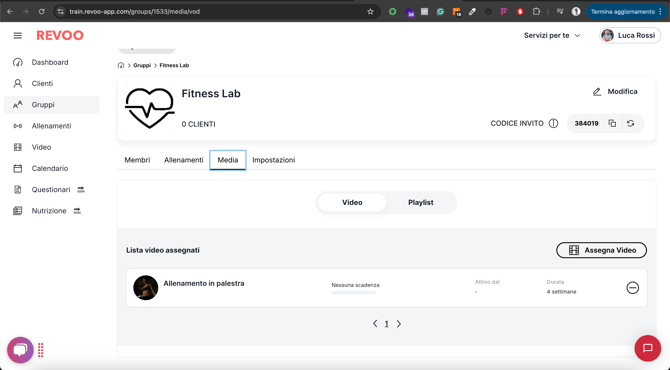This screenshot has height=370, width=670.
Task: Click the Nessuna scadenza progress bar
Action: click(x=354, y=293)
